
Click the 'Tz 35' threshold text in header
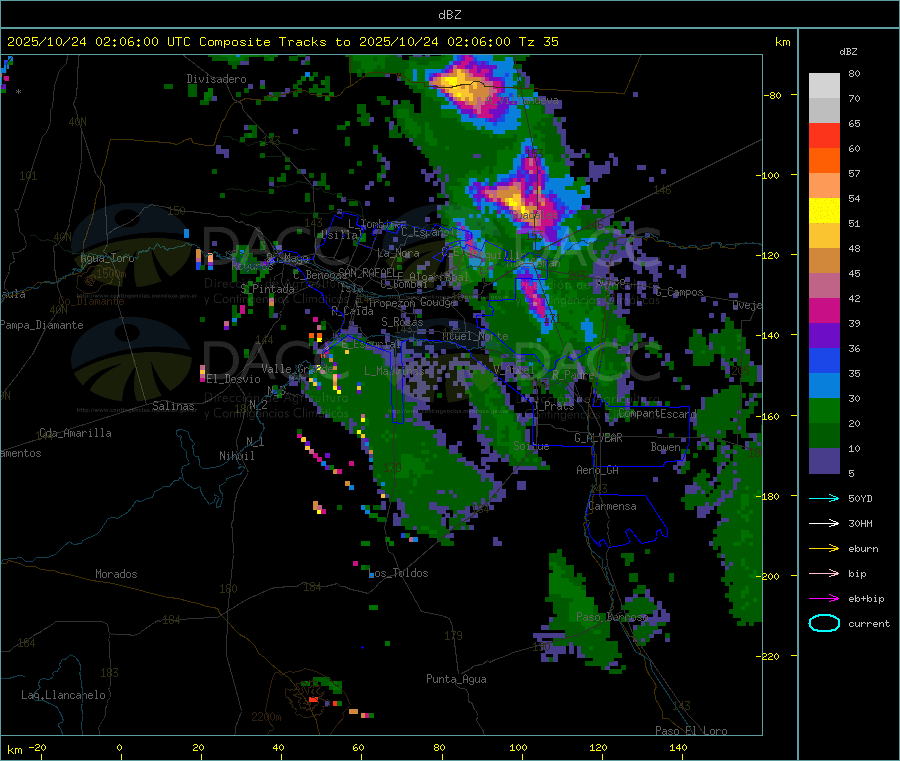coord(538,42)
